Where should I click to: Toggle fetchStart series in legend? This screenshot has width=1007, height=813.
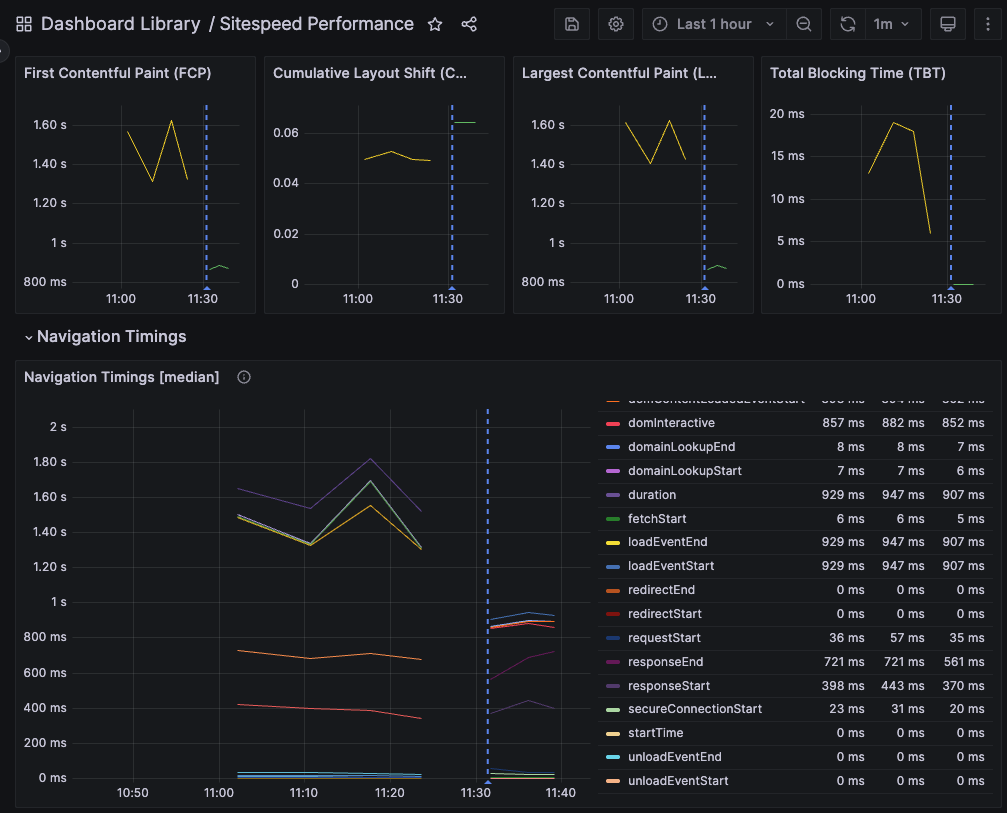pyautogui.click(x=657, y=519)
